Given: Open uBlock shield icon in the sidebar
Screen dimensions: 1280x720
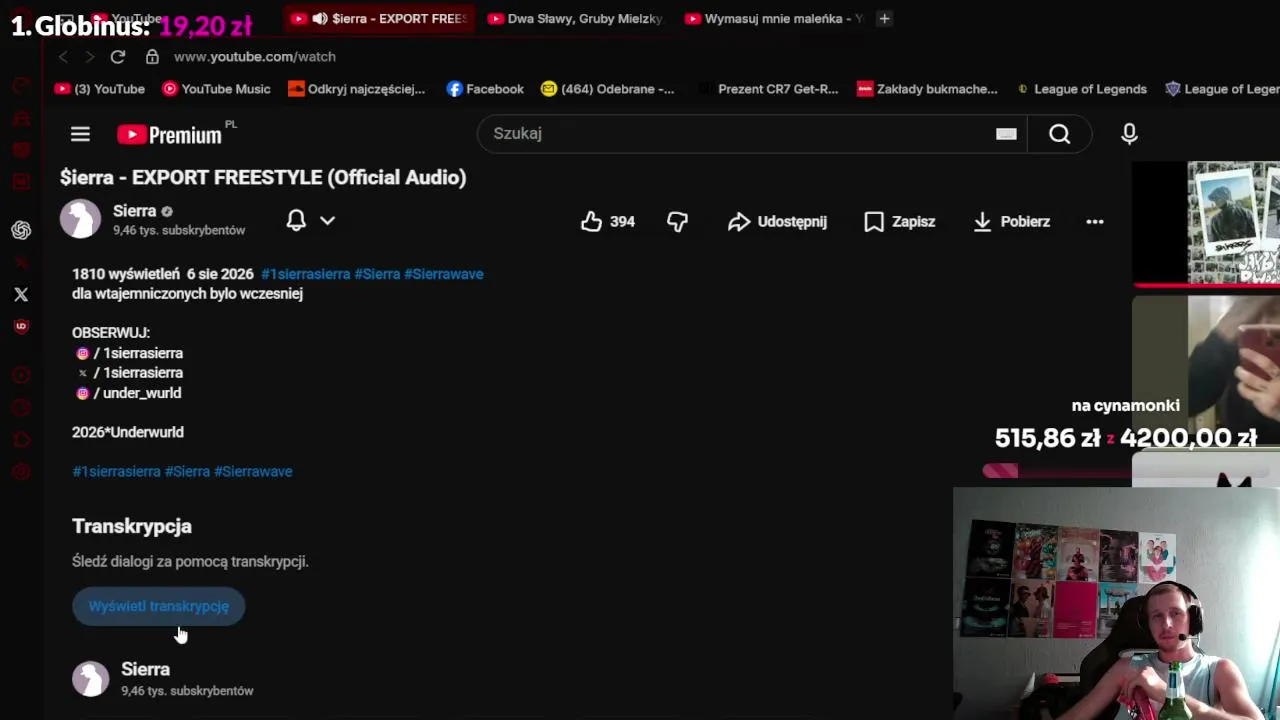Looking at the screenshot, I should click(x=21, y=326).
